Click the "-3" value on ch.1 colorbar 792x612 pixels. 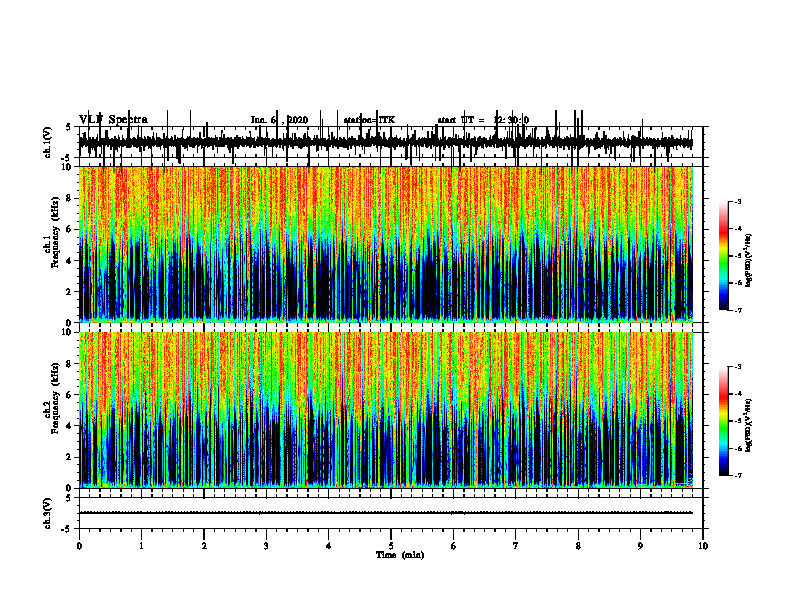pos(738,202)
